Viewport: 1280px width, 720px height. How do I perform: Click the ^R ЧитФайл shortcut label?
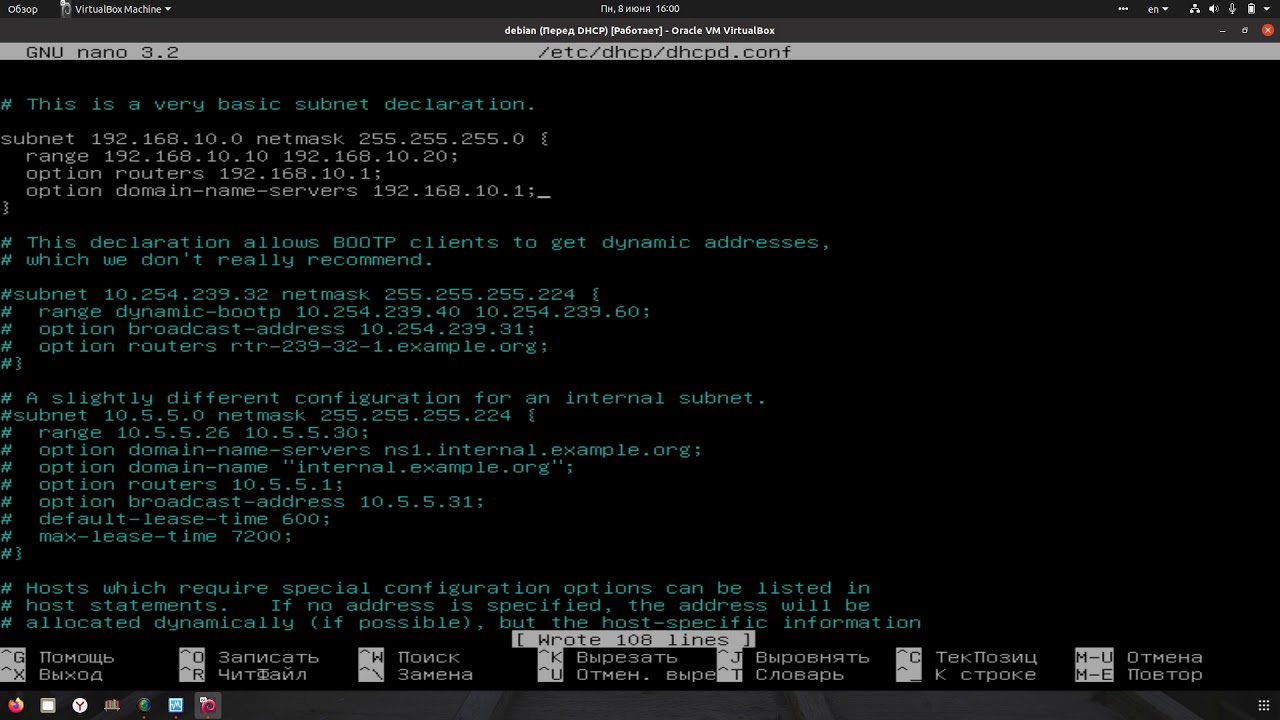(243, 675)
